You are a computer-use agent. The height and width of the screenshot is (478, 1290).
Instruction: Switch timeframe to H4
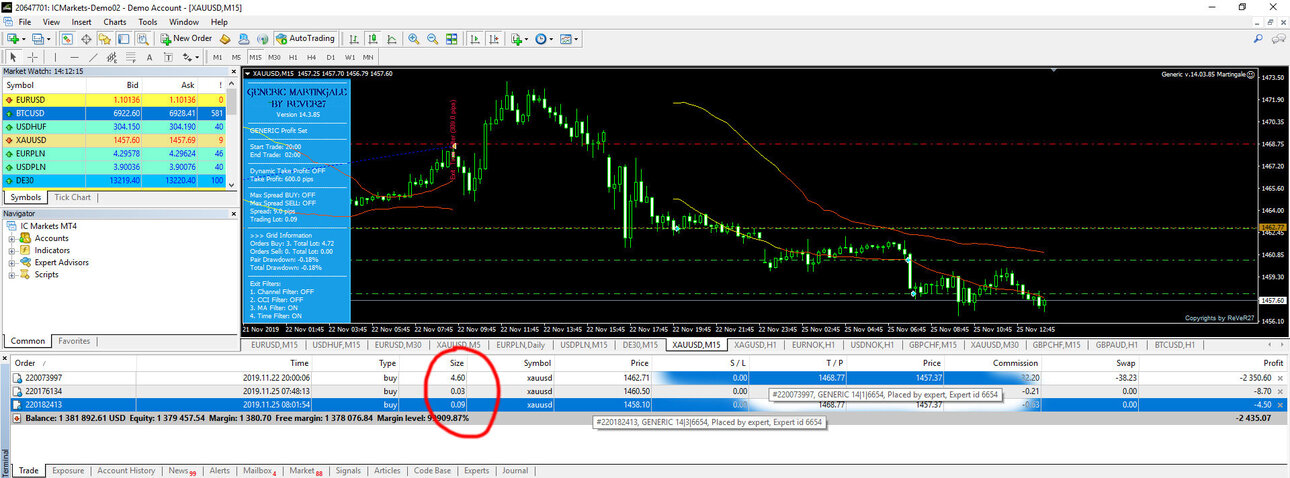(312, 57)
